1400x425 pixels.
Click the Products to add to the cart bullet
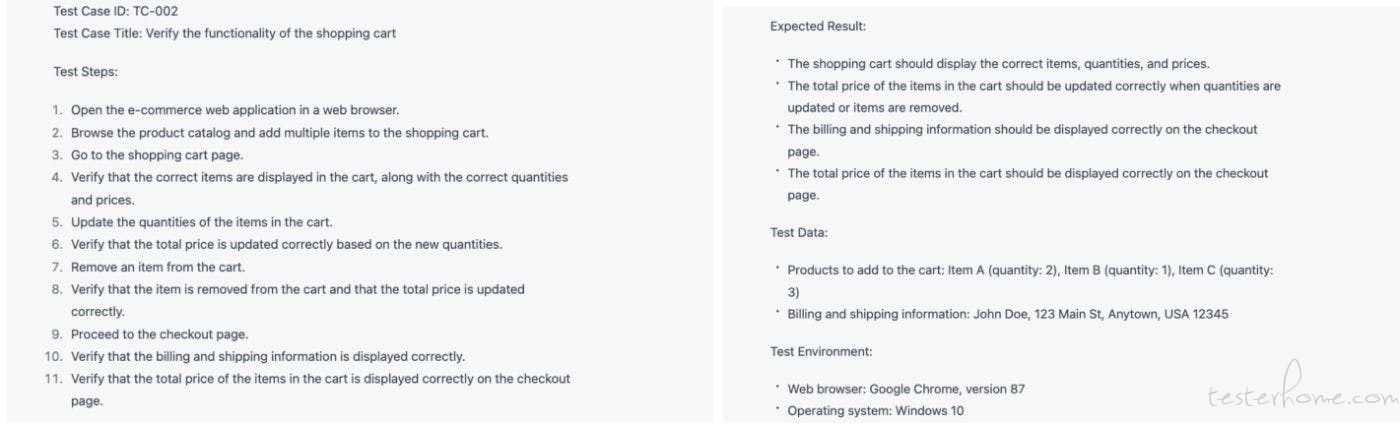click(x=1023, y=280)
